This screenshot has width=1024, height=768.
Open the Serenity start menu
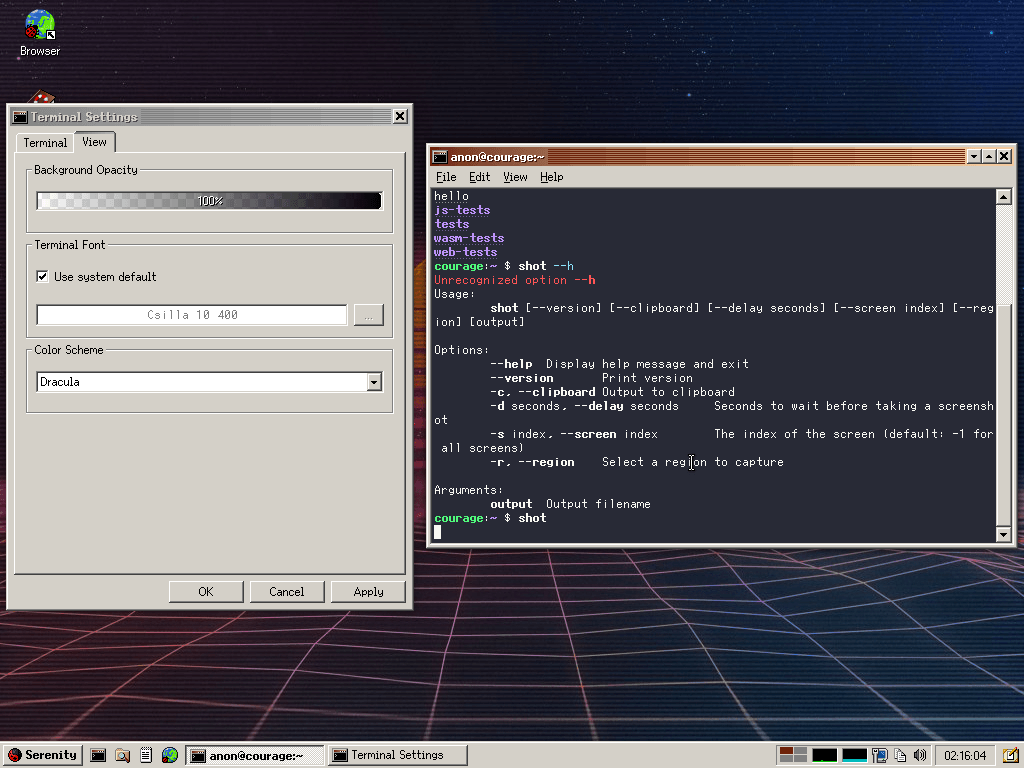pos(43,755)
